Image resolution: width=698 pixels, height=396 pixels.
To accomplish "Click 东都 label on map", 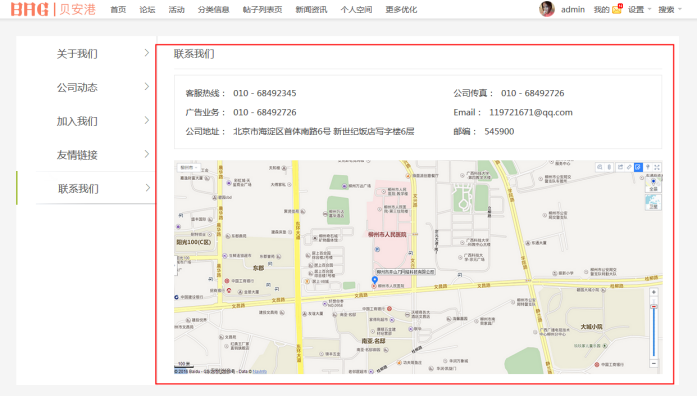I will tap(258, 268).
